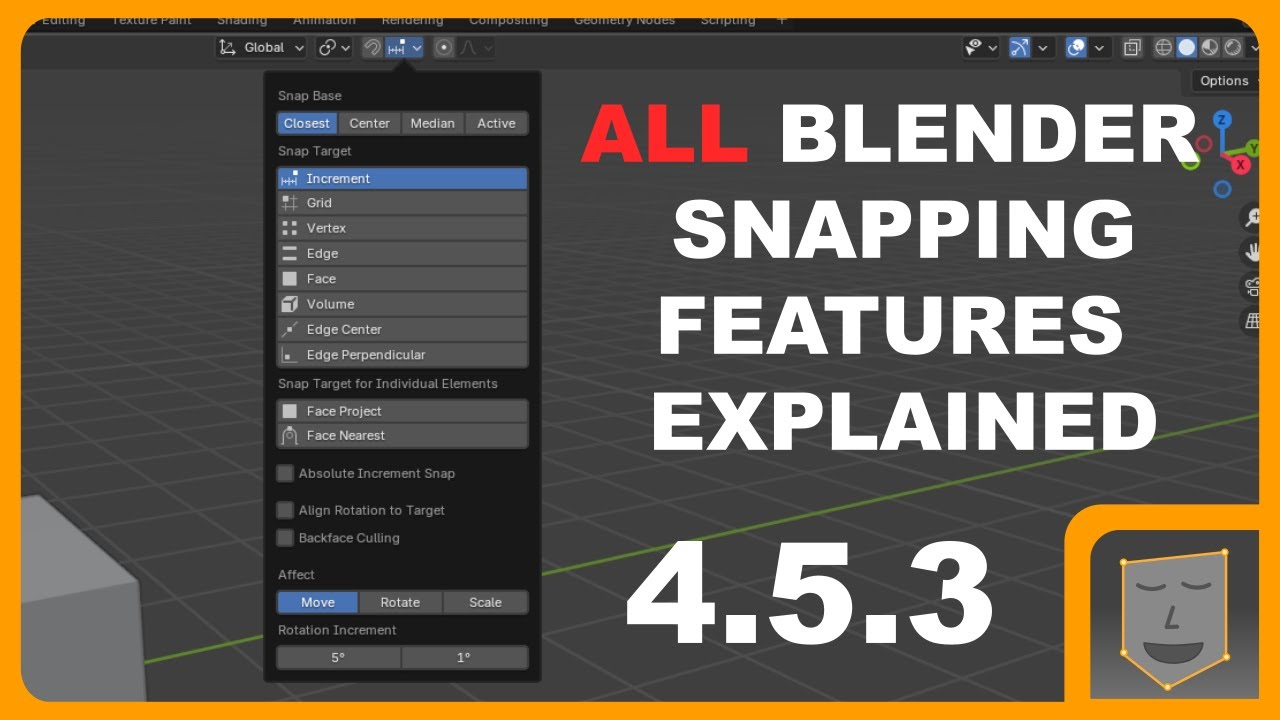This screenshot has height=720, width=1280.
Task: Switch to rendered viewport shading
Action: 1232,47
